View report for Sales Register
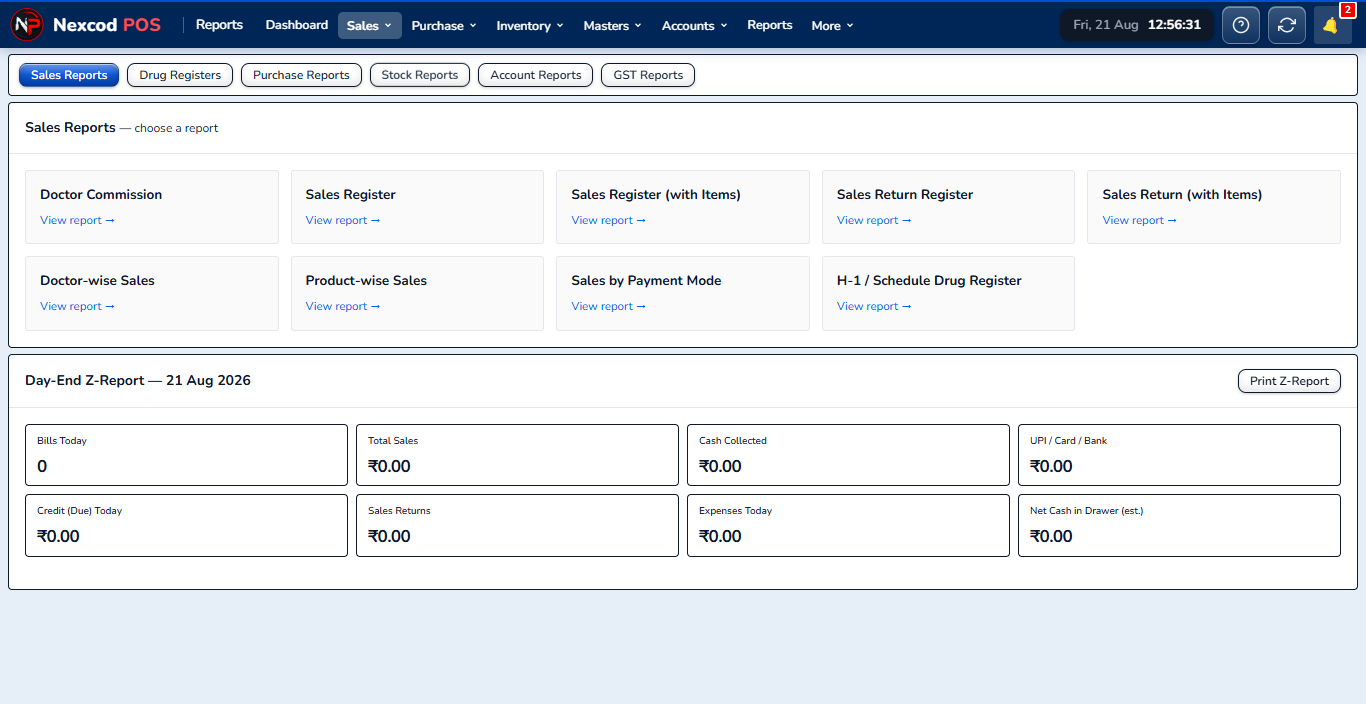Image resolution: width=1366 pixels, height=704 pixels. click(x=343, y=220)
